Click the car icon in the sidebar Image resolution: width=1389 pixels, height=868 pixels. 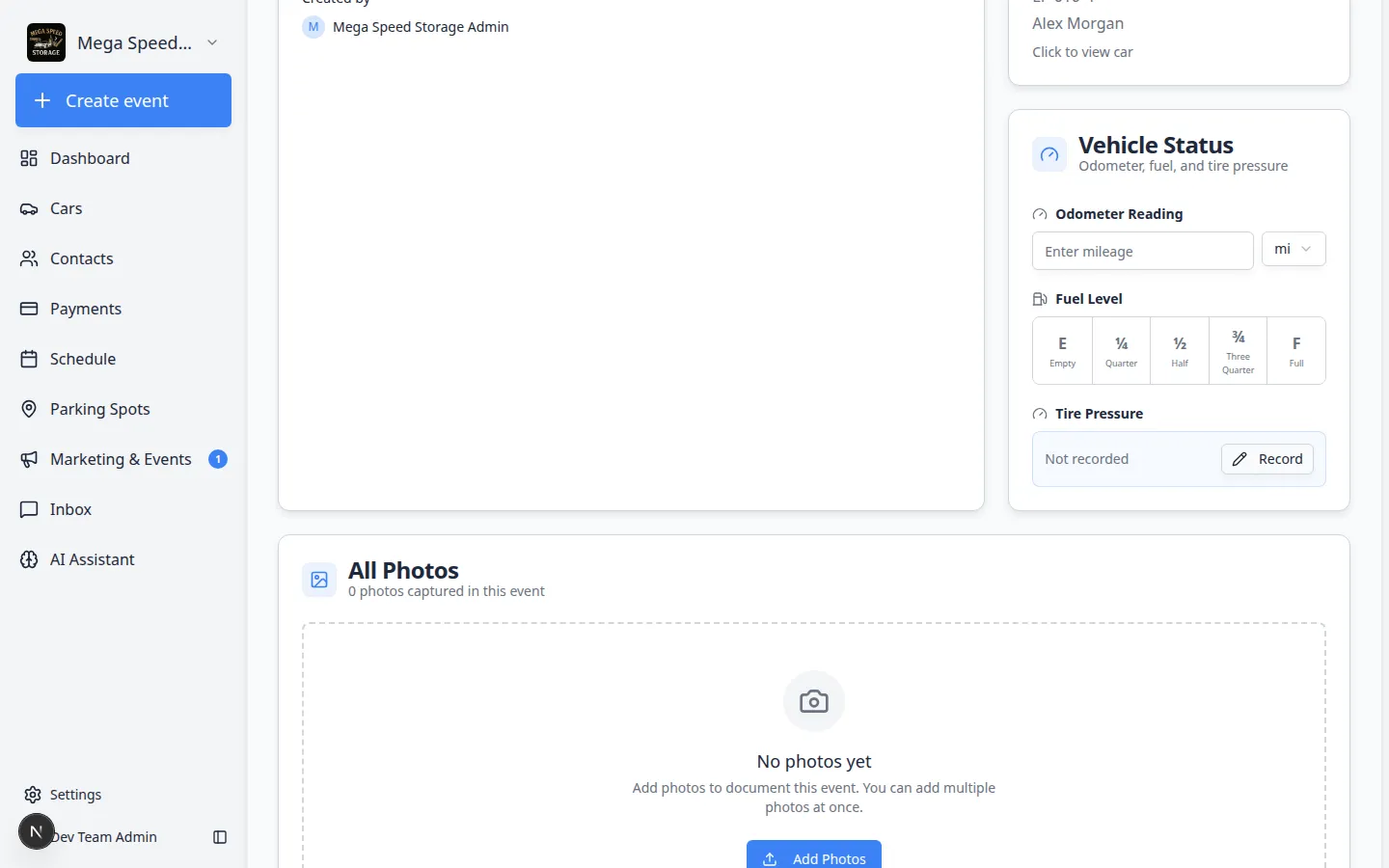pyautogui.click(x=29, y=208)
